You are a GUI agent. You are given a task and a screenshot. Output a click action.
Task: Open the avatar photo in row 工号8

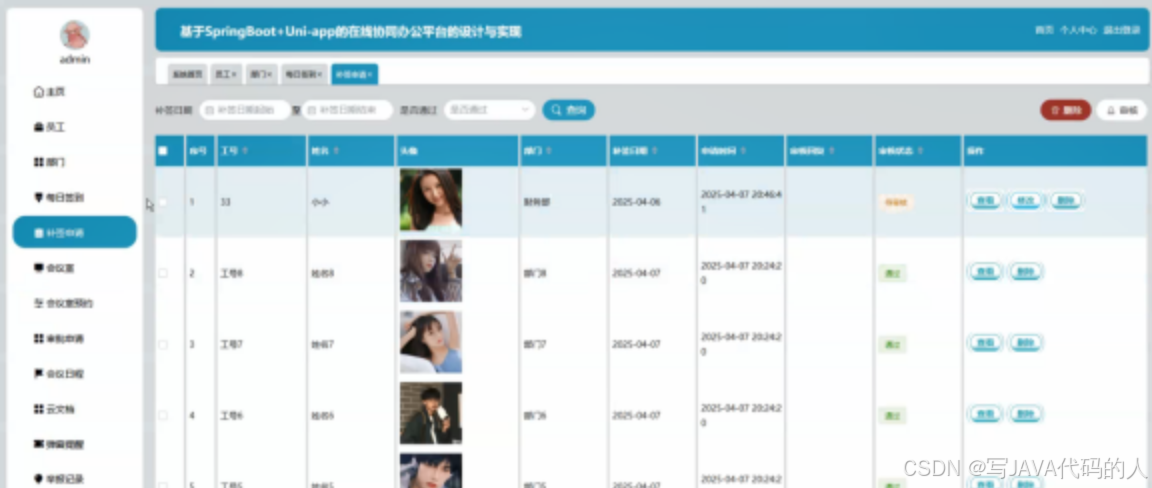(431, 271)
